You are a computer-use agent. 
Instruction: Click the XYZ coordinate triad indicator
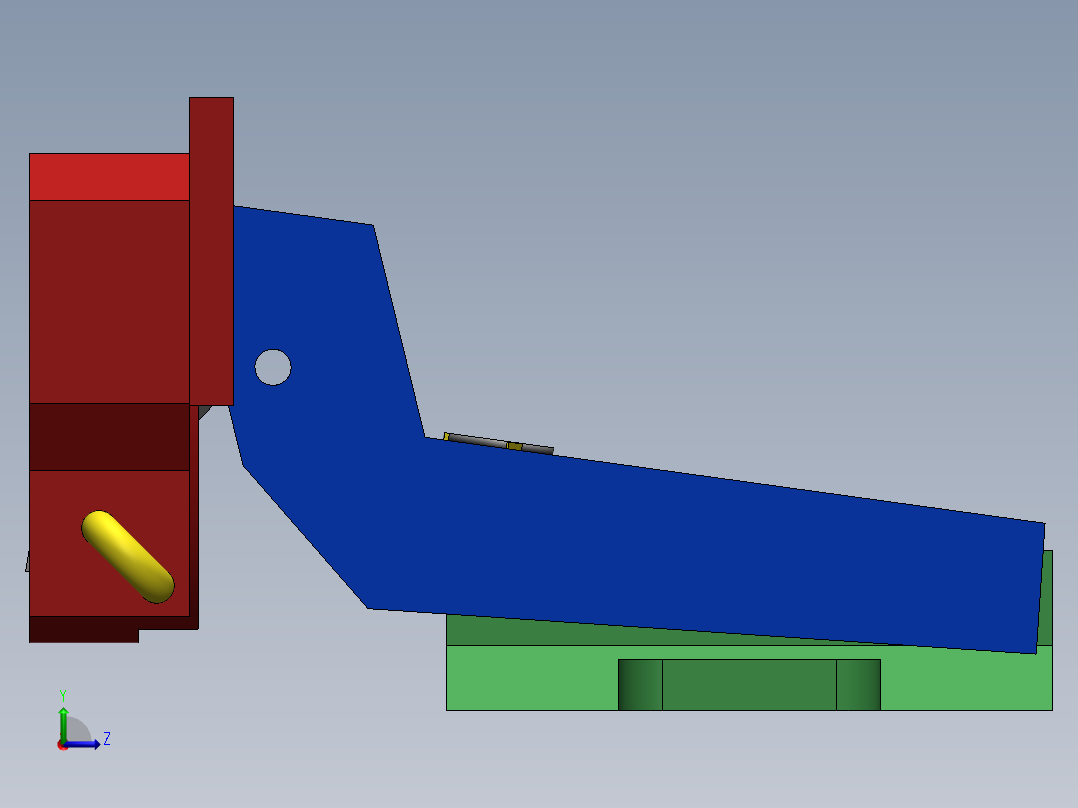pyautogui.click(x=83, y=721)
